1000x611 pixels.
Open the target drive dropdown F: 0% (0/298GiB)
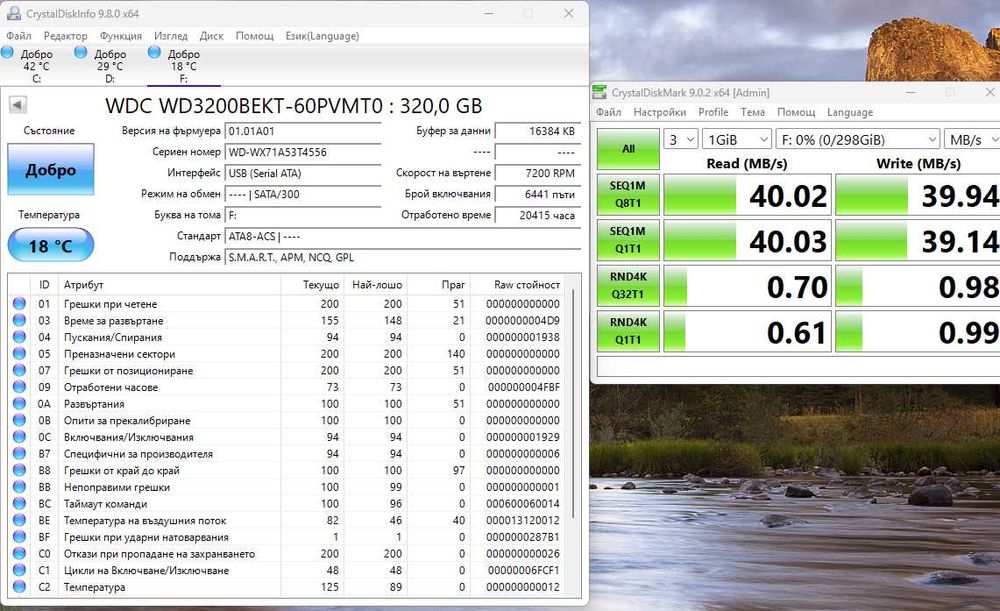click(858, 139)
